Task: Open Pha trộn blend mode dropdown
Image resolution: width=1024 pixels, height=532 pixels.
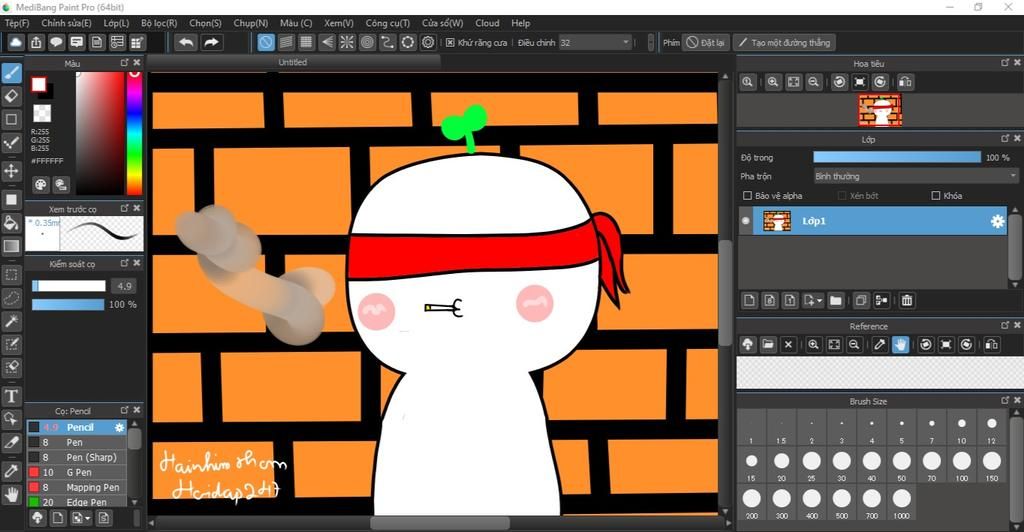Action: tap(916, 176)
